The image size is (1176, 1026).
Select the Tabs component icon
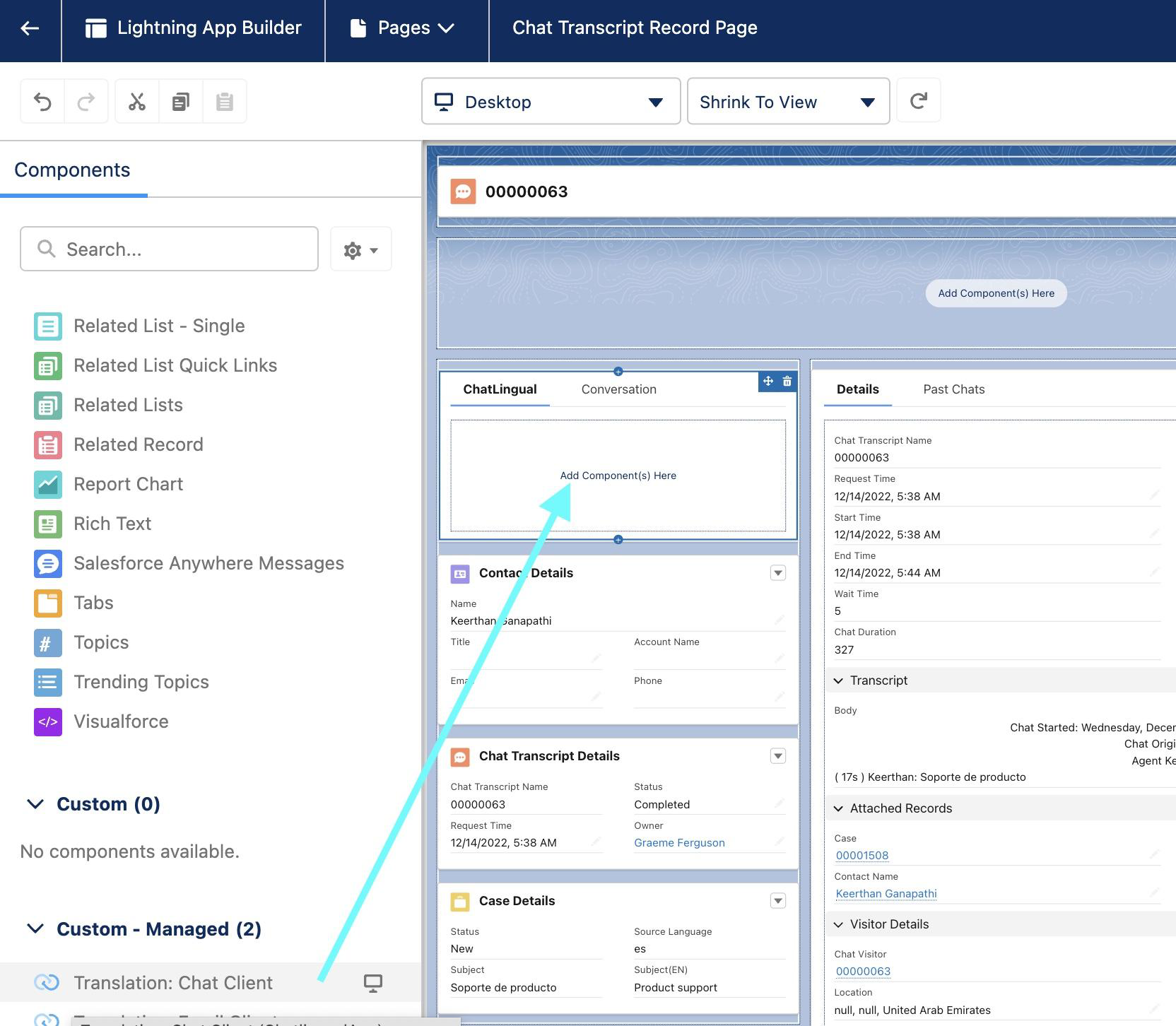pyautogui.click(x=48, y=603)
